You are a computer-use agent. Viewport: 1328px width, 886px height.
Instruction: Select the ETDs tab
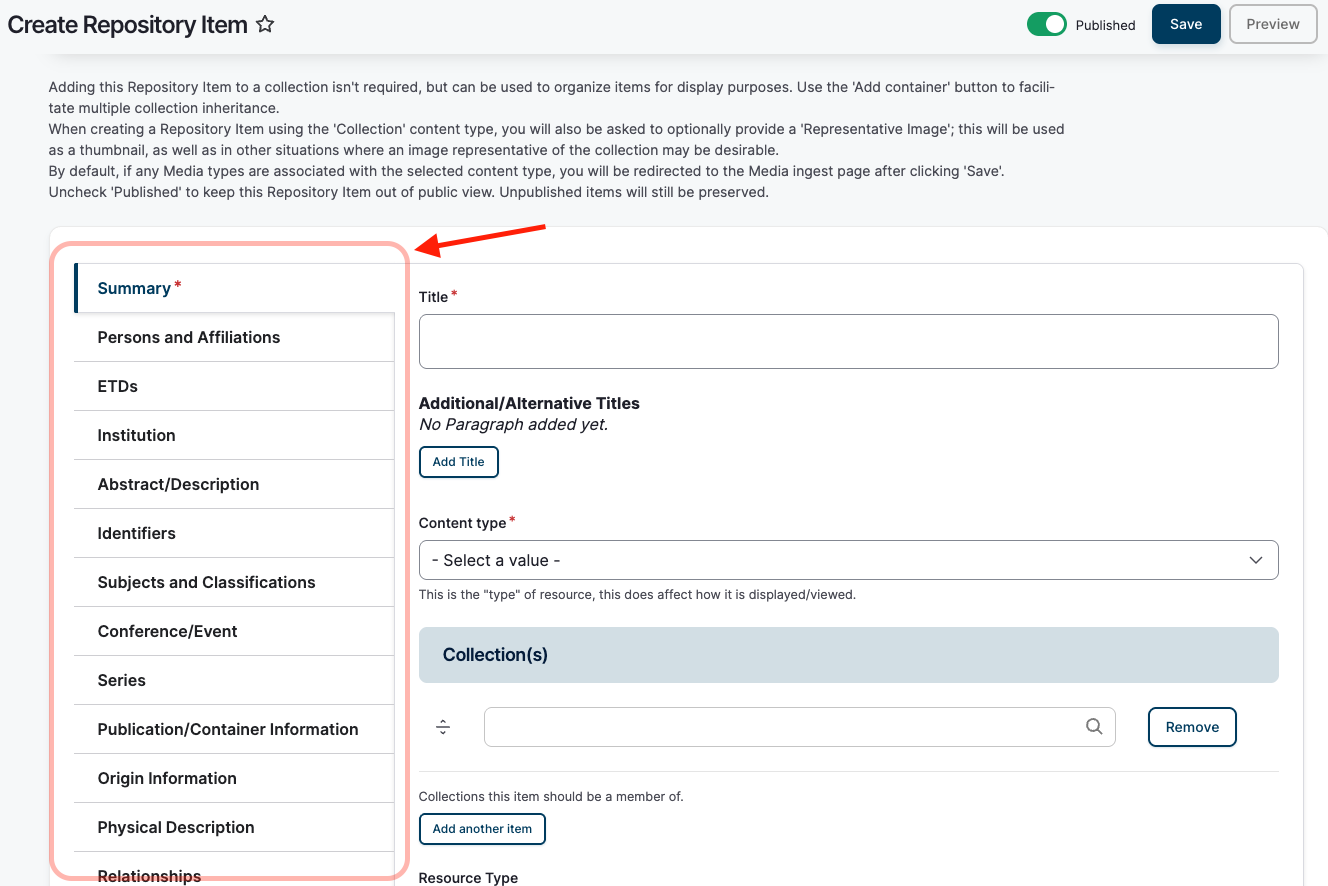[x=235, y=386]
